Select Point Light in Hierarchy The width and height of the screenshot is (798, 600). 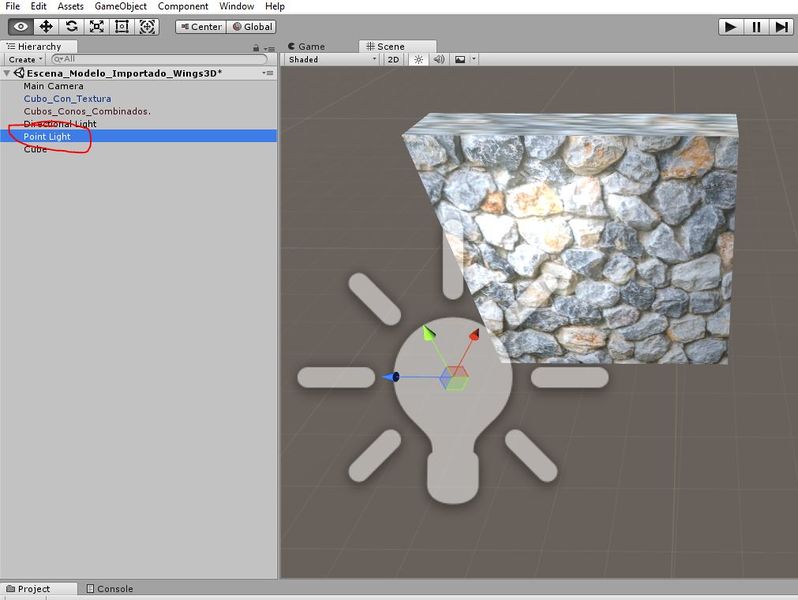pyautogui.click(x=138, y=136)
